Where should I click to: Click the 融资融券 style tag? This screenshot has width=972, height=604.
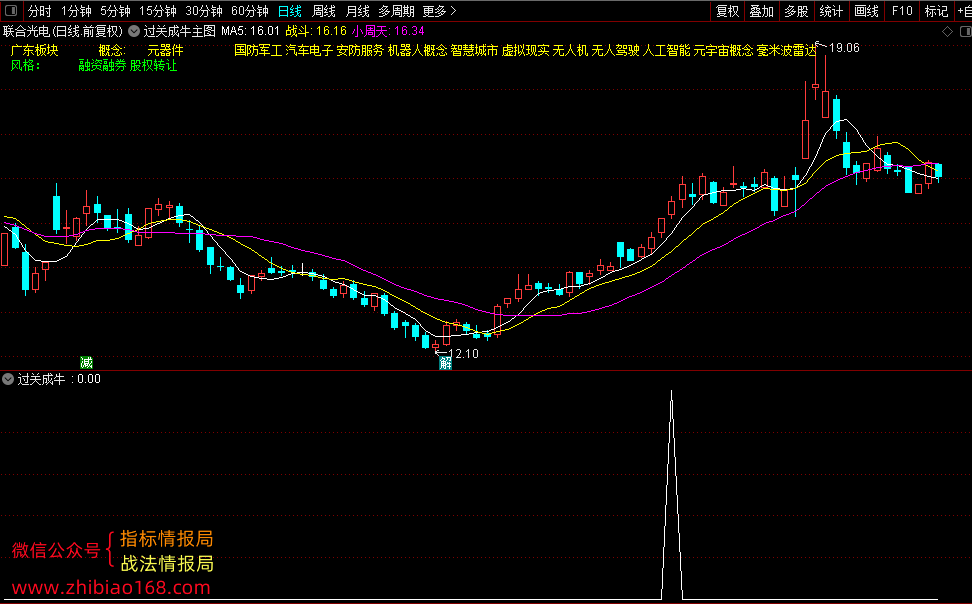point(102,65)
